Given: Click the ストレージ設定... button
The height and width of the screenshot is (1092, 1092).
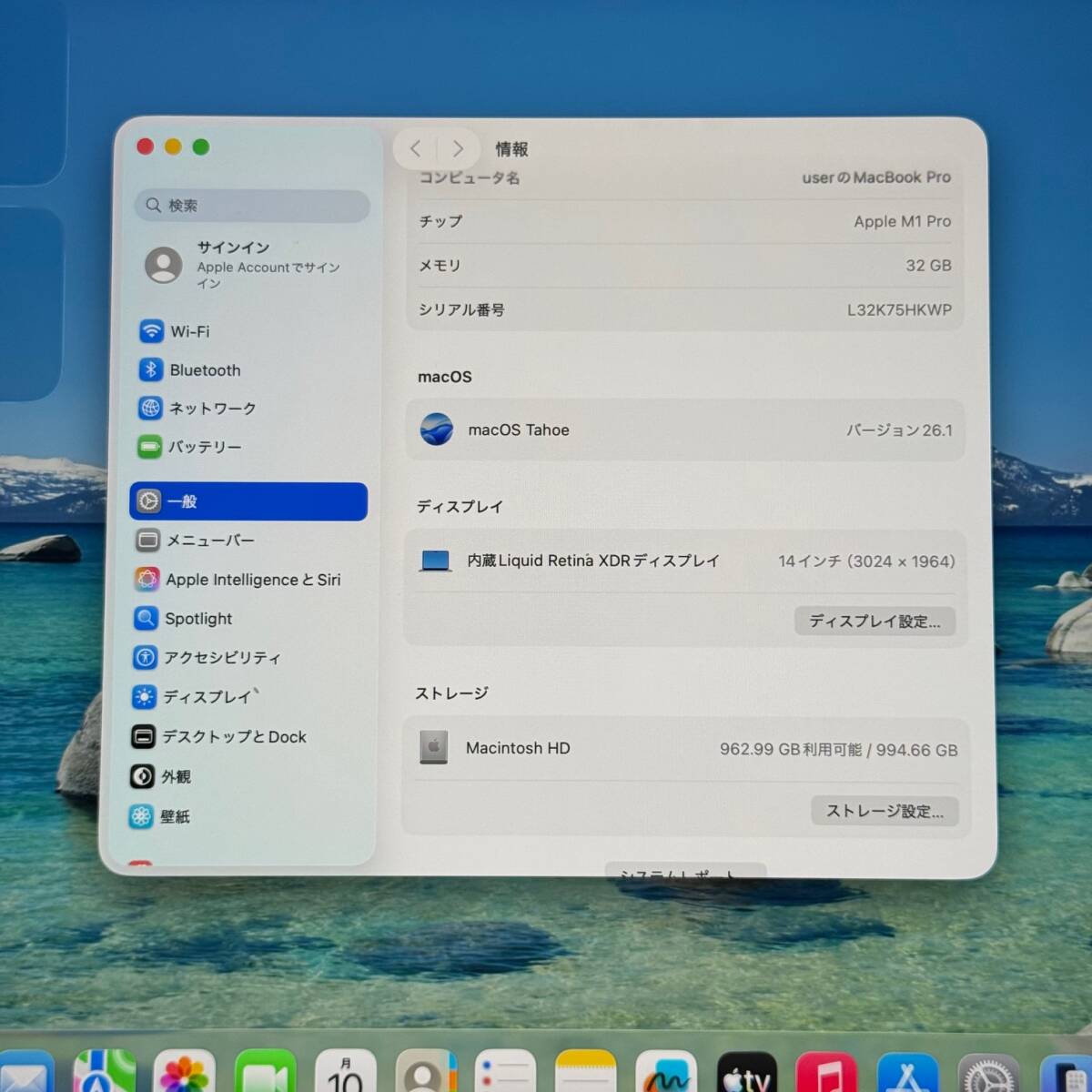Looking at the screenshot, I should (x=885, y=811).
